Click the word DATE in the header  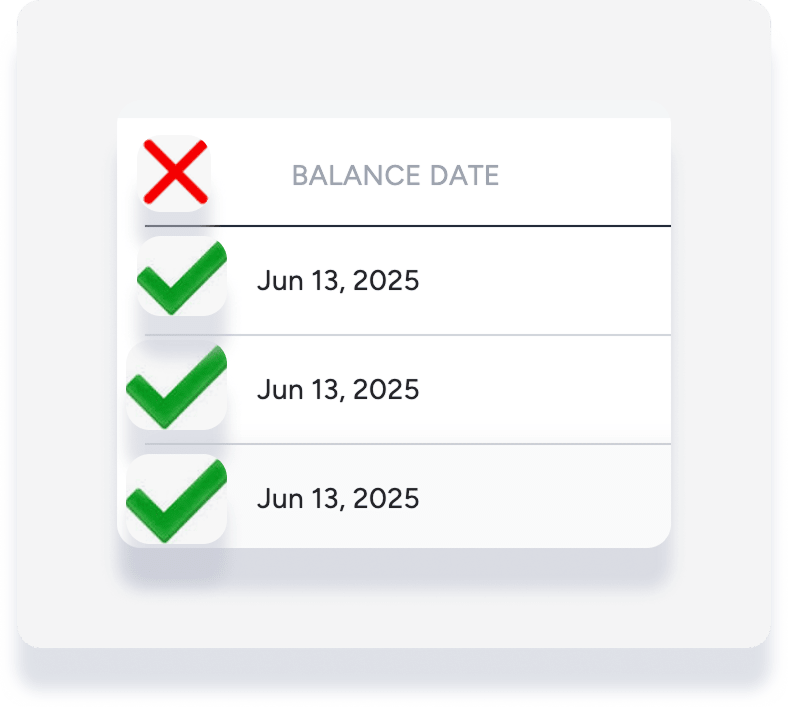[465, 175]
